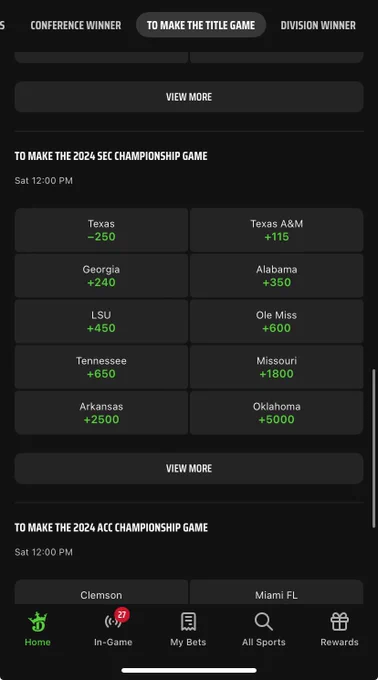The height and width of the screenshot is (680, 378).
Task: Select Clemson in ACC Championship market
Action: [101, 592]
